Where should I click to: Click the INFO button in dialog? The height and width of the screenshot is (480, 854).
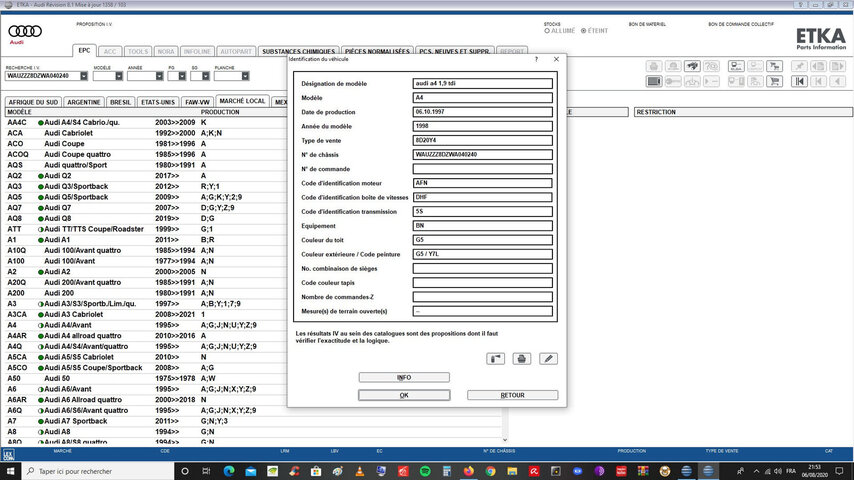point(404,377)
